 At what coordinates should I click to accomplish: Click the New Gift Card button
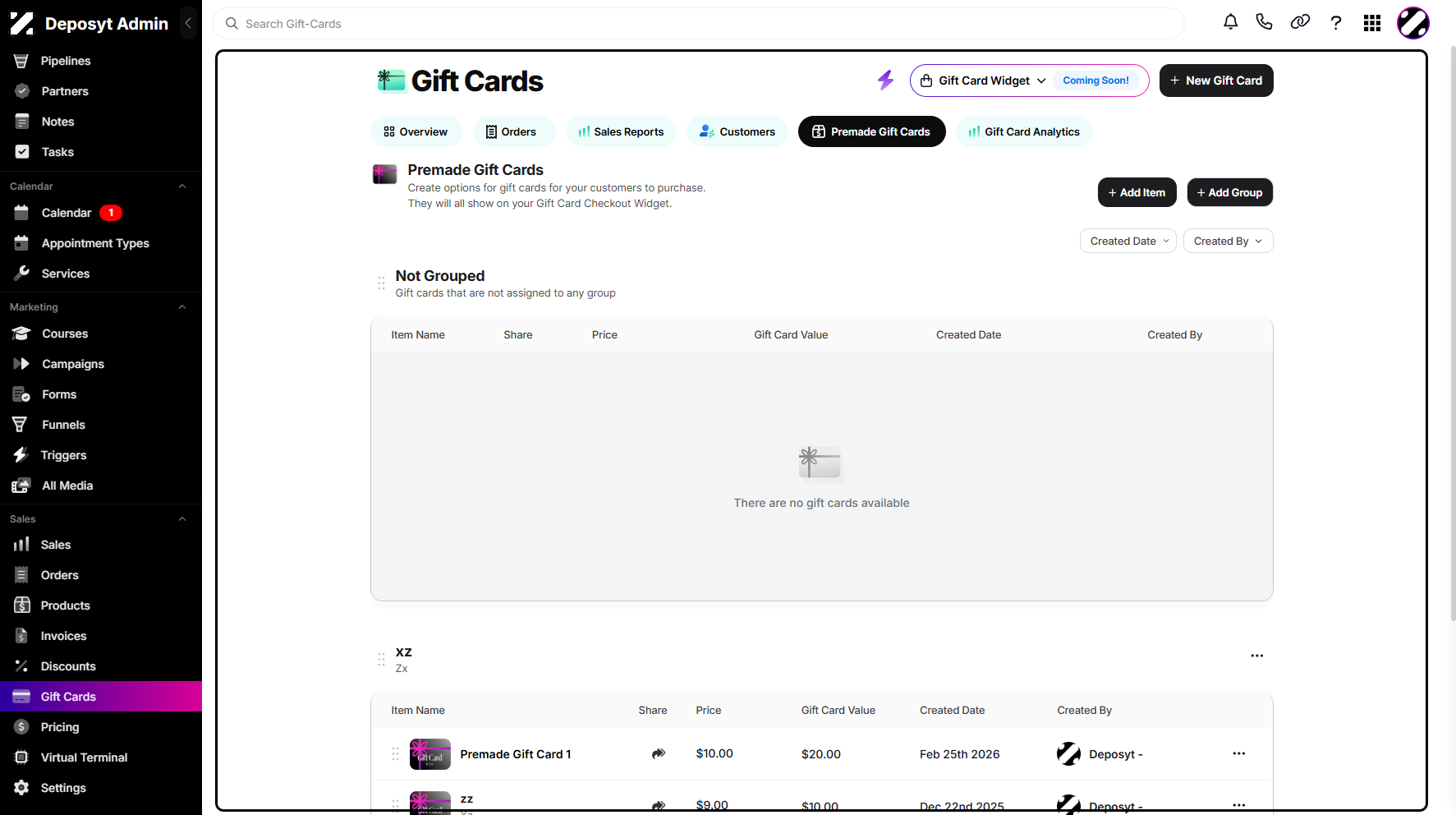click(1216, 81)
